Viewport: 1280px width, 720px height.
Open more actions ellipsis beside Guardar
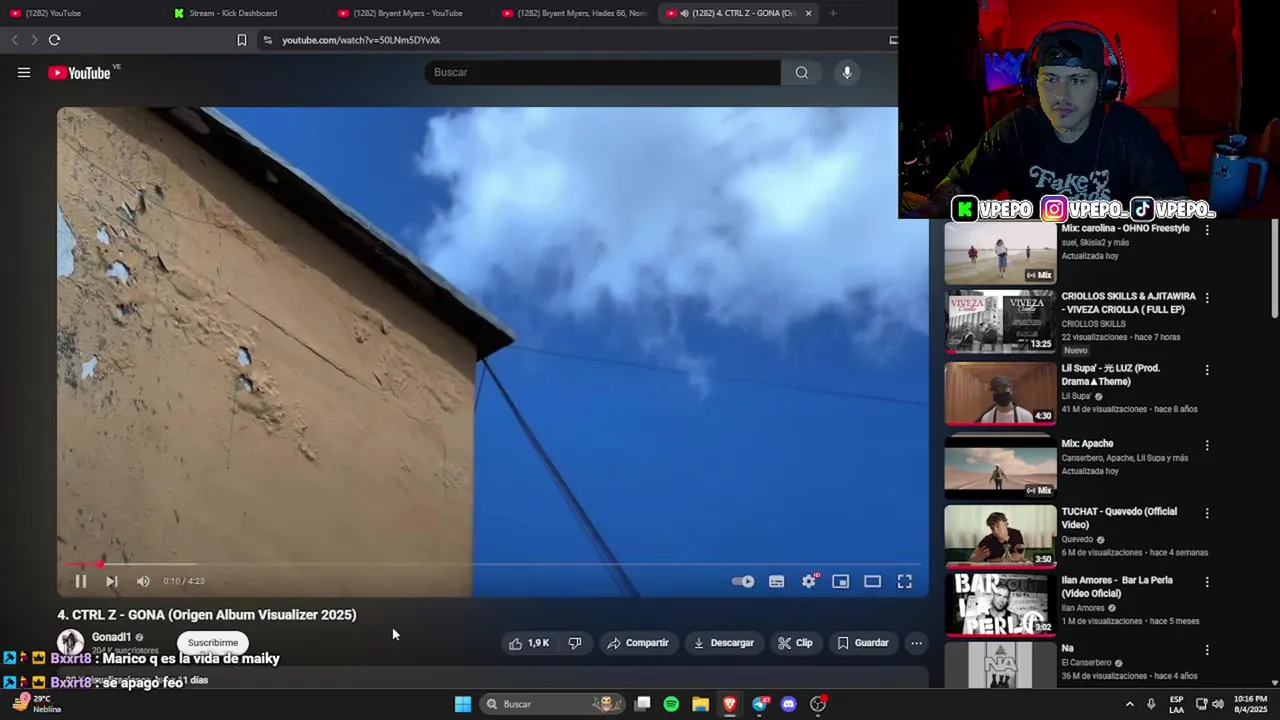pyautogui.click(x=916, y=643)
